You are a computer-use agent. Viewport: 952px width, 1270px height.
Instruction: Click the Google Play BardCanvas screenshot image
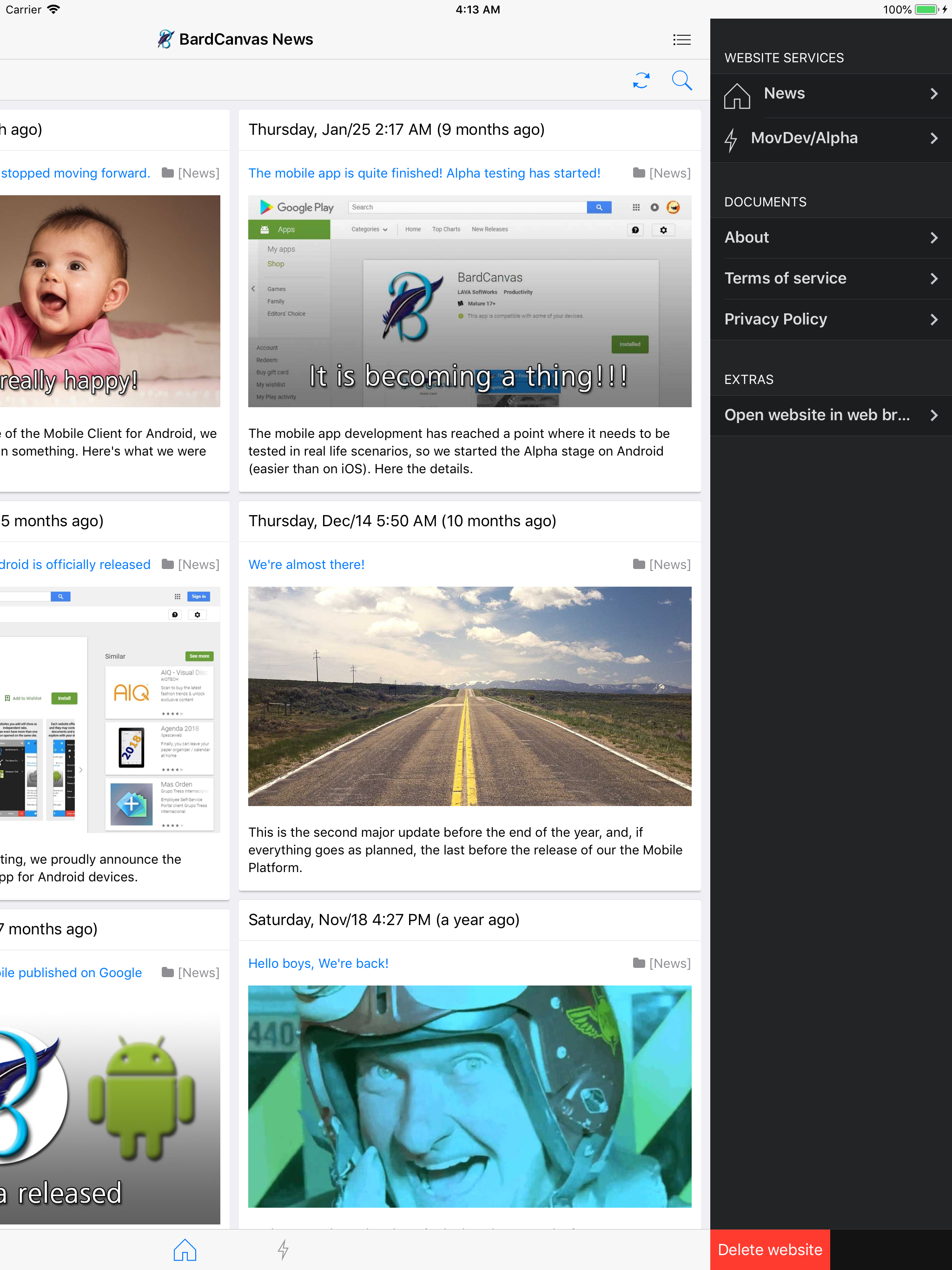469,301
